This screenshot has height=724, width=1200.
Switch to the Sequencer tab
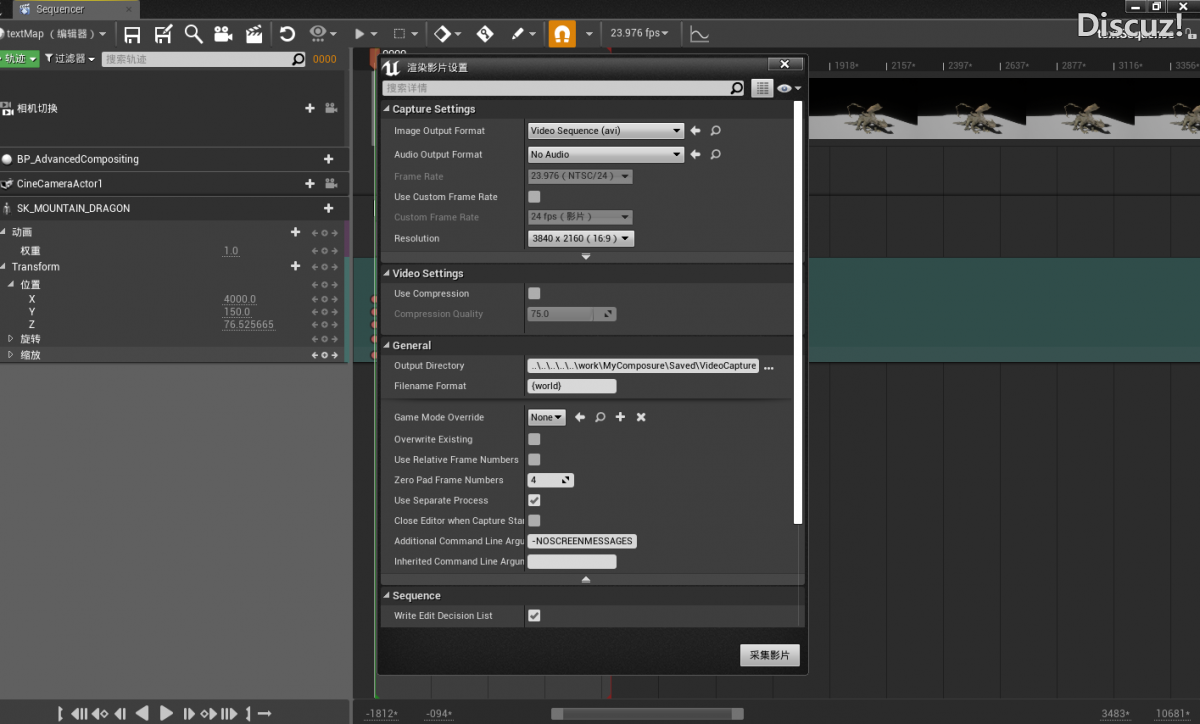pos(60,9)
